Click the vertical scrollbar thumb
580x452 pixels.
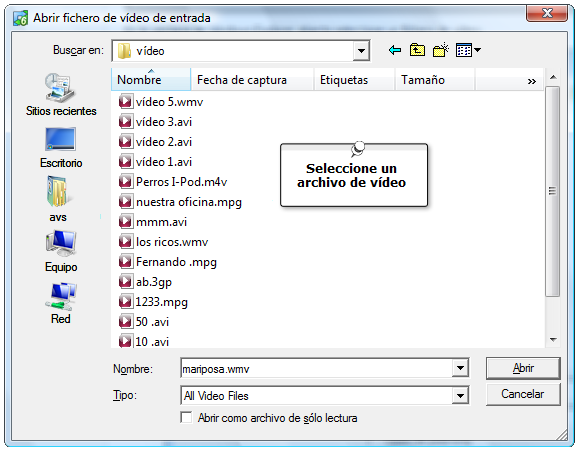click(x=553, y=191)
